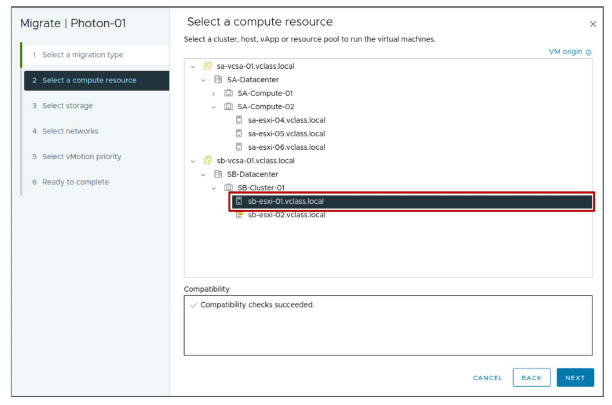Collapse the sb-vcsa-01.vclass.local node
The image size is (612, 405).
click(193, 161)
